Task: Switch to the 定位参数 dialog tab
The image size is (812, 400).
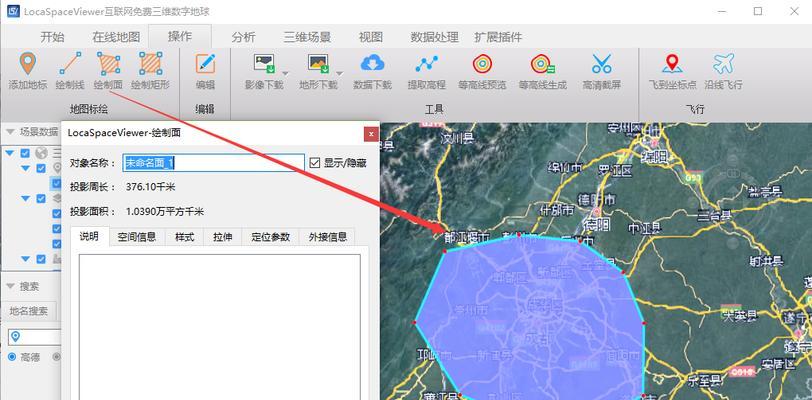Action: coord(271,237)
